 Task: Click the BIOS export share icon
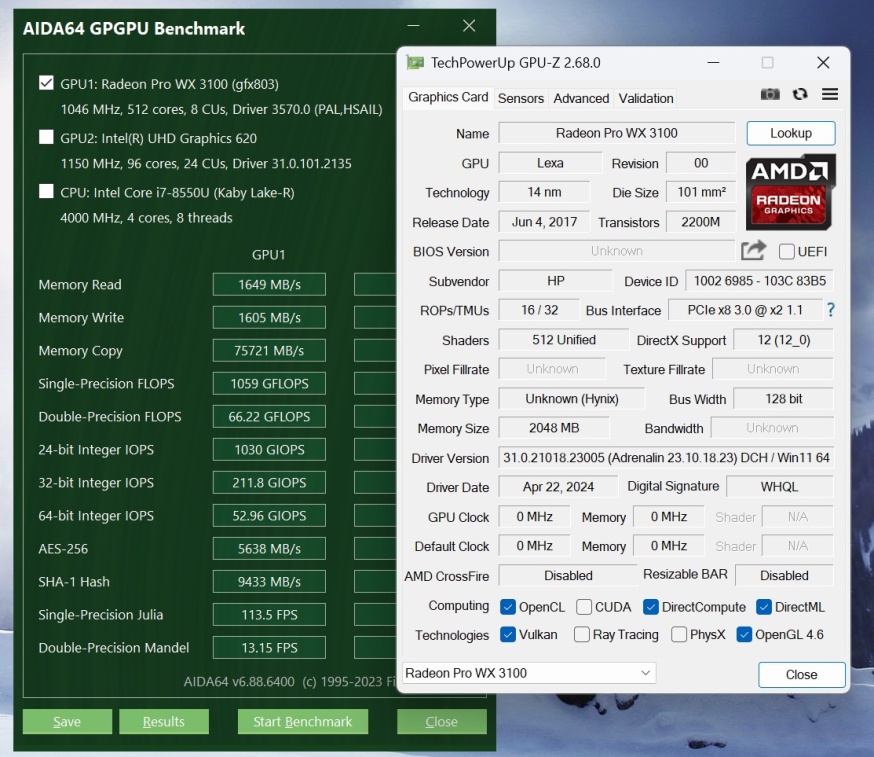coord(754,251)
